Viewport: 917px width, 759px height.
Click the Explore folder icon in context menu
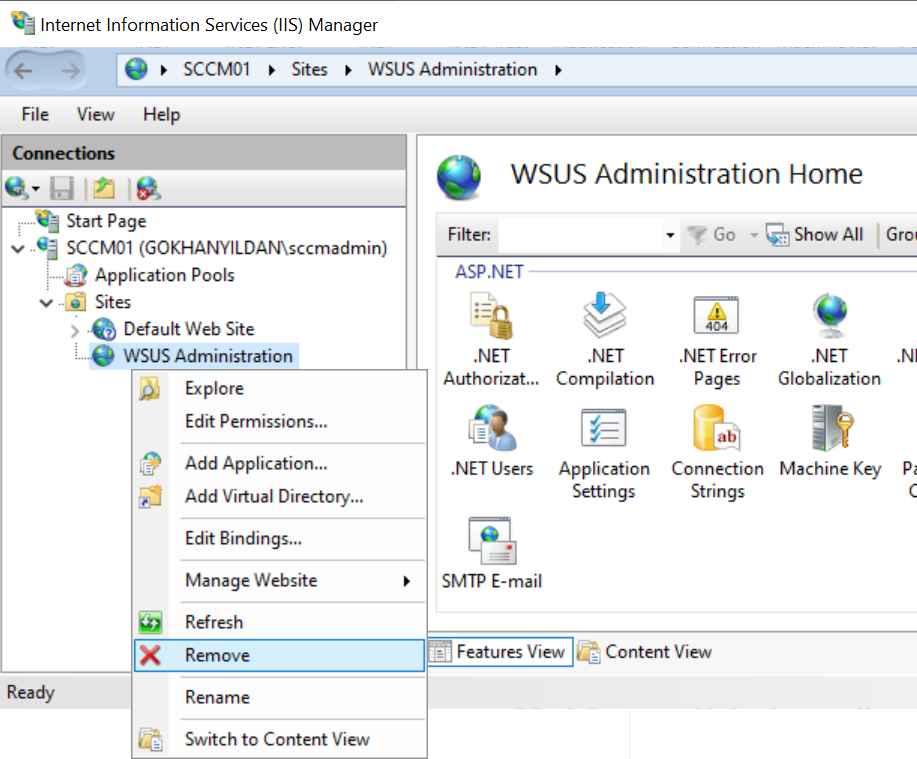coord(150,388)
